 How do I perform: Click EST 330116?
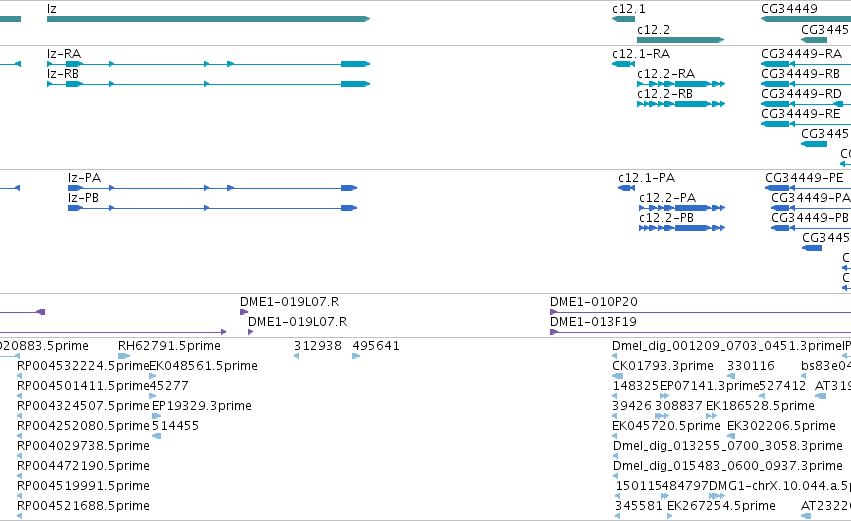click(x=731, y=376)
